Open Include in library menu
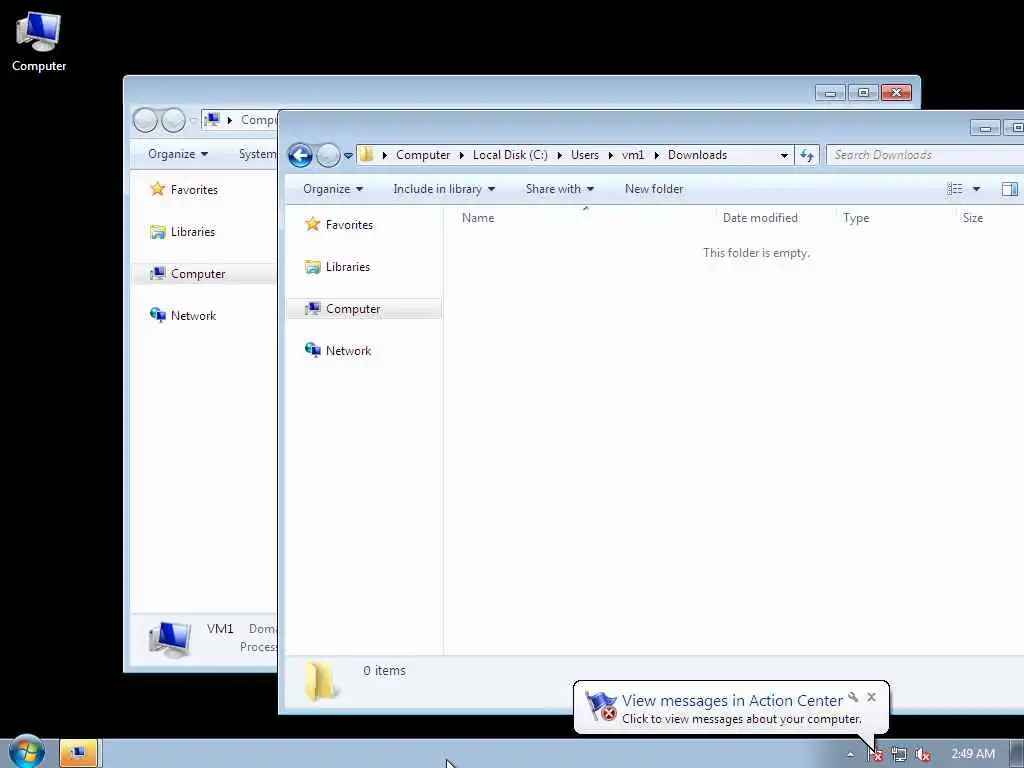Image resolution: width=1024 pixels, height=768 pixels. [x=444, y=189]
